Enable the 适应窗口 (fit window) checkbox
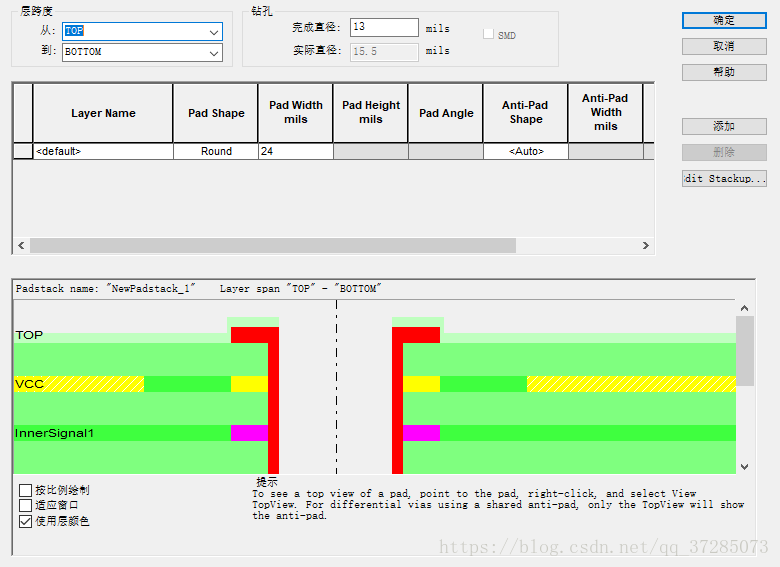The height and width of the screenshot is (567, 780). tap(25, 505)
